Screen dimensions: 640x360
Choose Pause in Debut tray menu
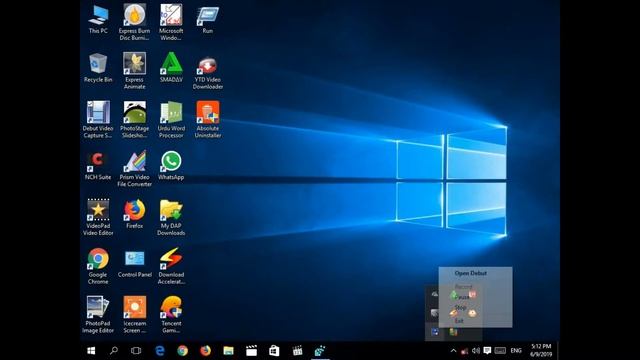tap(461, 297)
